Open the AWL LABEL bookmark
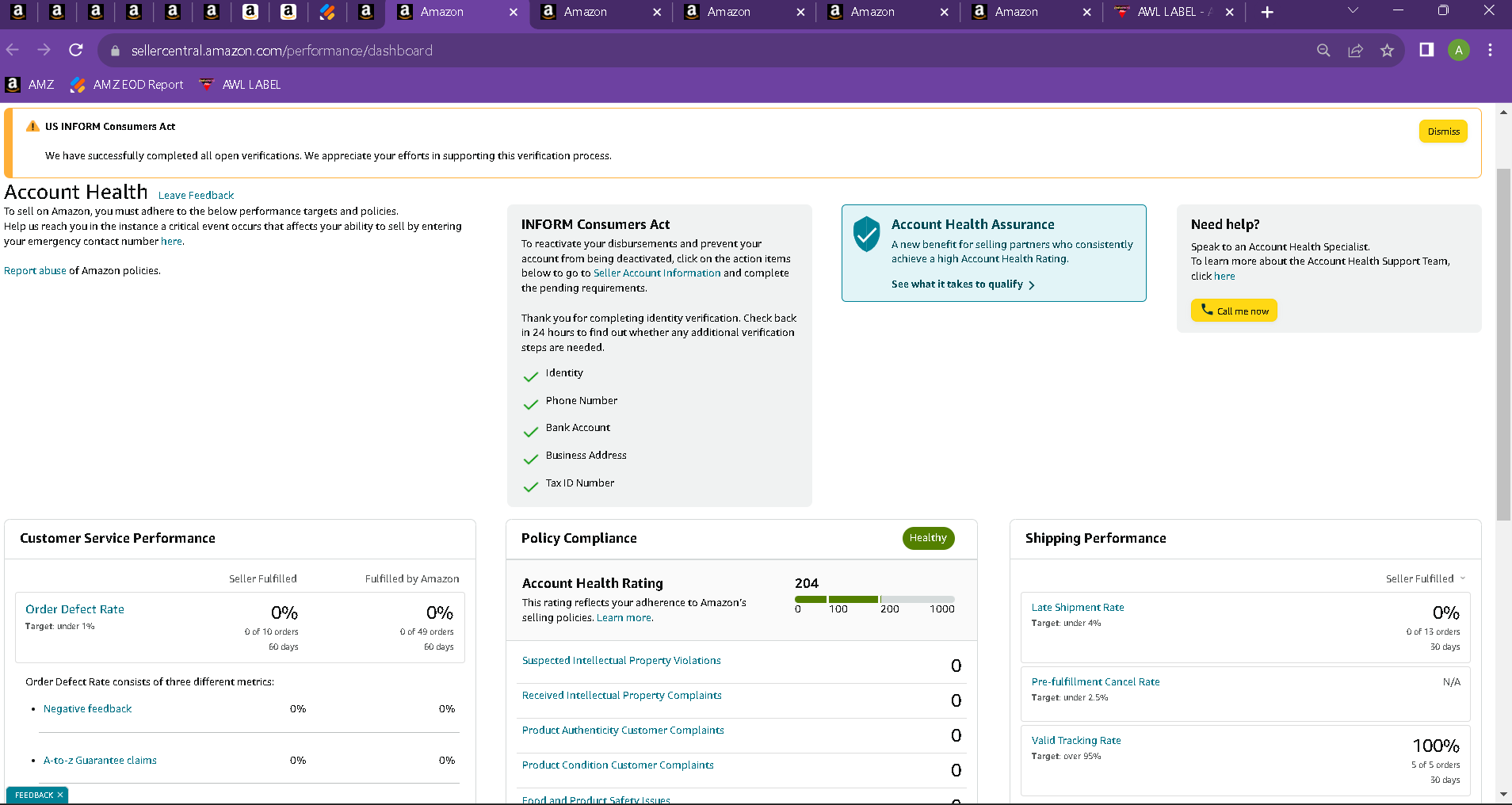This screenshot has width=1512, height=805. point(239,84)
